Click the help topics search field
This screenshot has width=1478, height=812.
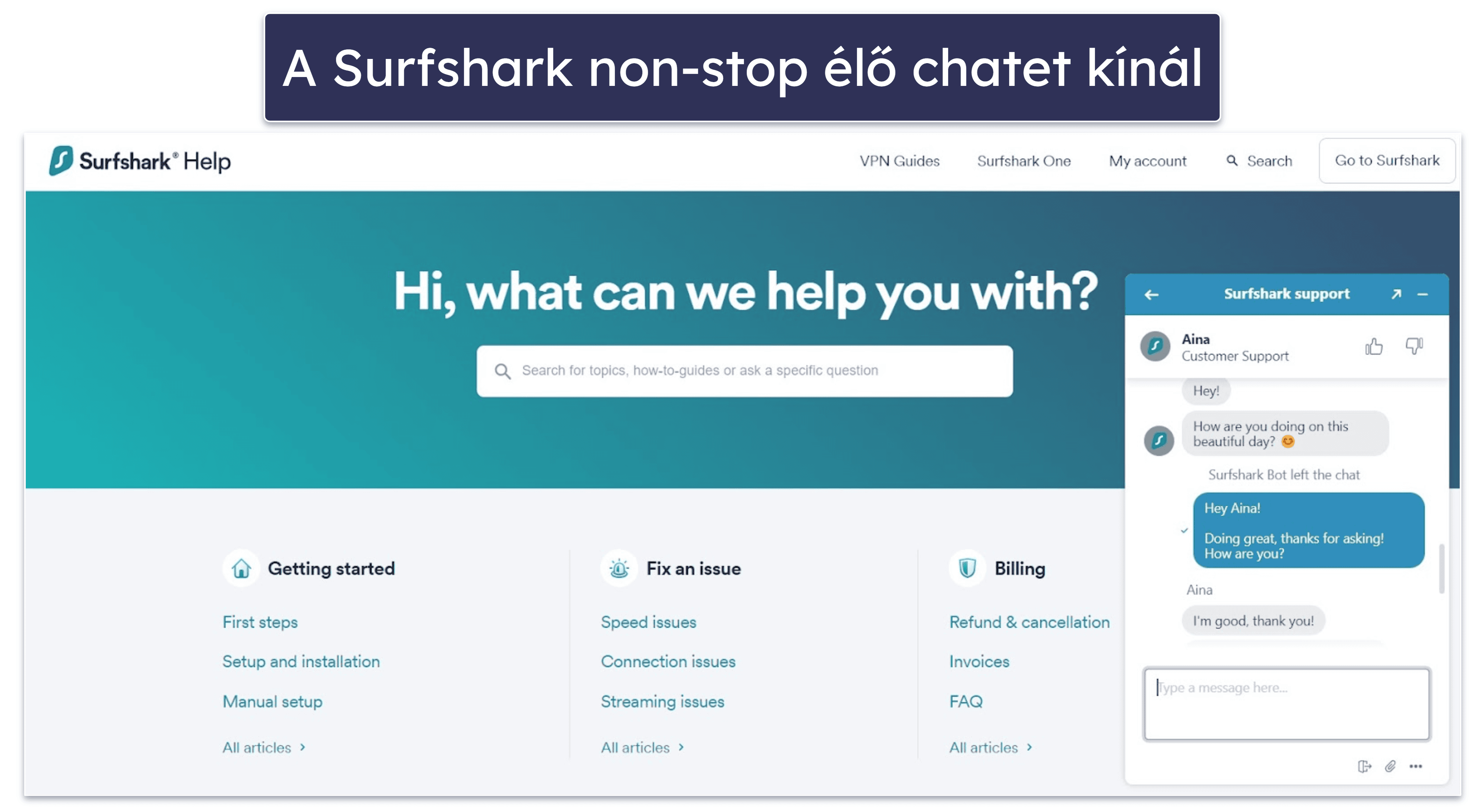click(744, 371)
